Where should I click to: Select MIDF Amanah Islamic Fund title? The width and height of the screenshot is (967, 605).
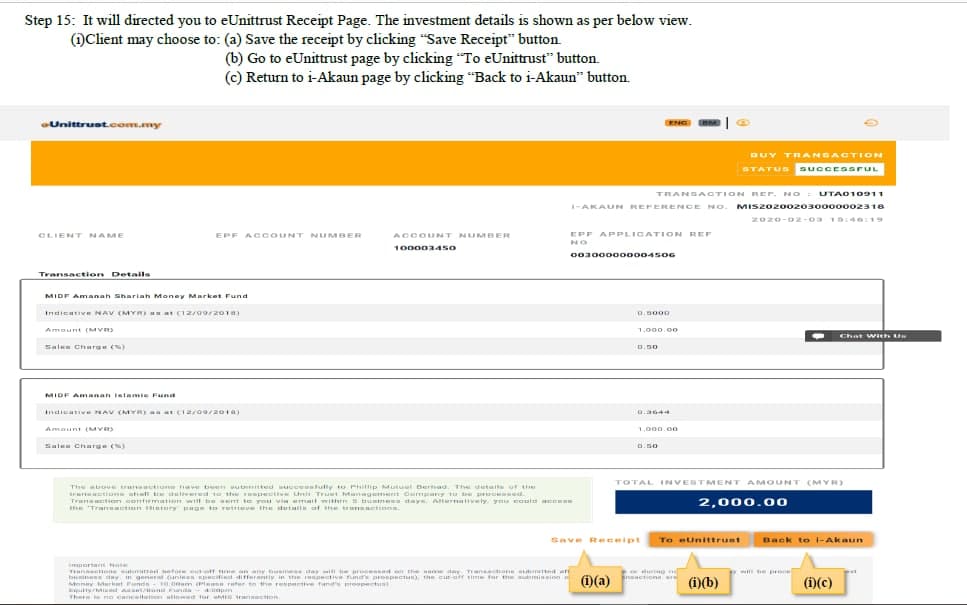point(110,395)
